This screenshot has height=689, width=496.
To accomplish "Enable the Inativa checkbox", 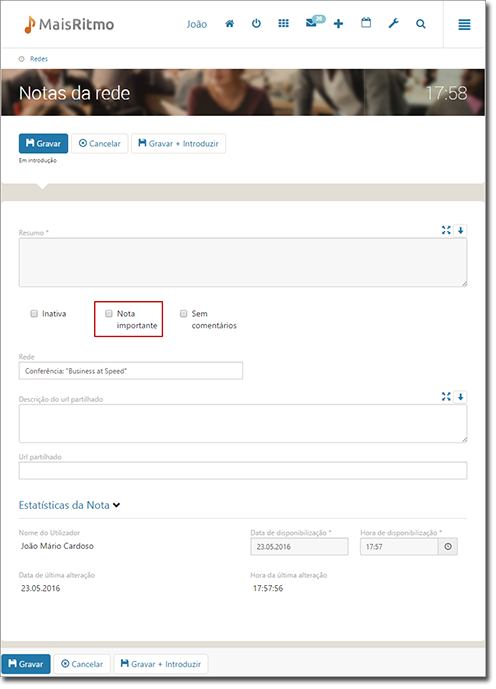I will pos(34,313).
